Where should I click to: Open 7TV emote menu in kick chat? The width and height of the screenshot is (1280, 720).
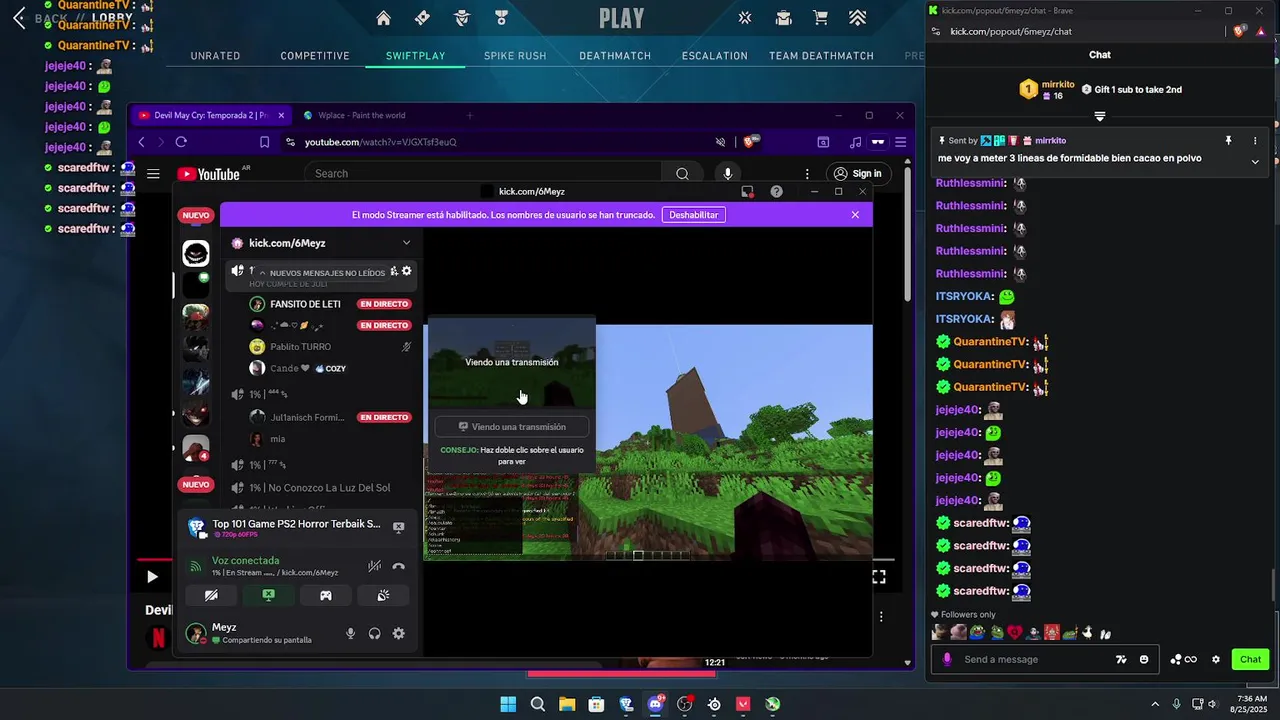[1121, 659]
